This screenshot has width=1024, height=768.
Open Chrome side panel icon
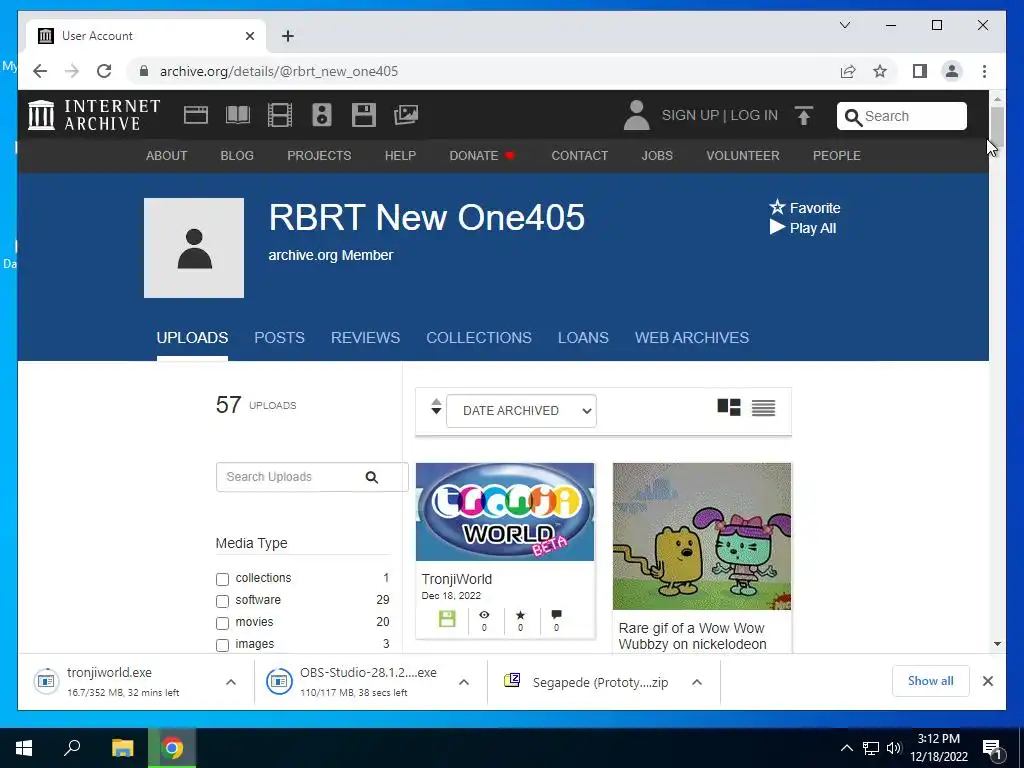click(920, 71)
